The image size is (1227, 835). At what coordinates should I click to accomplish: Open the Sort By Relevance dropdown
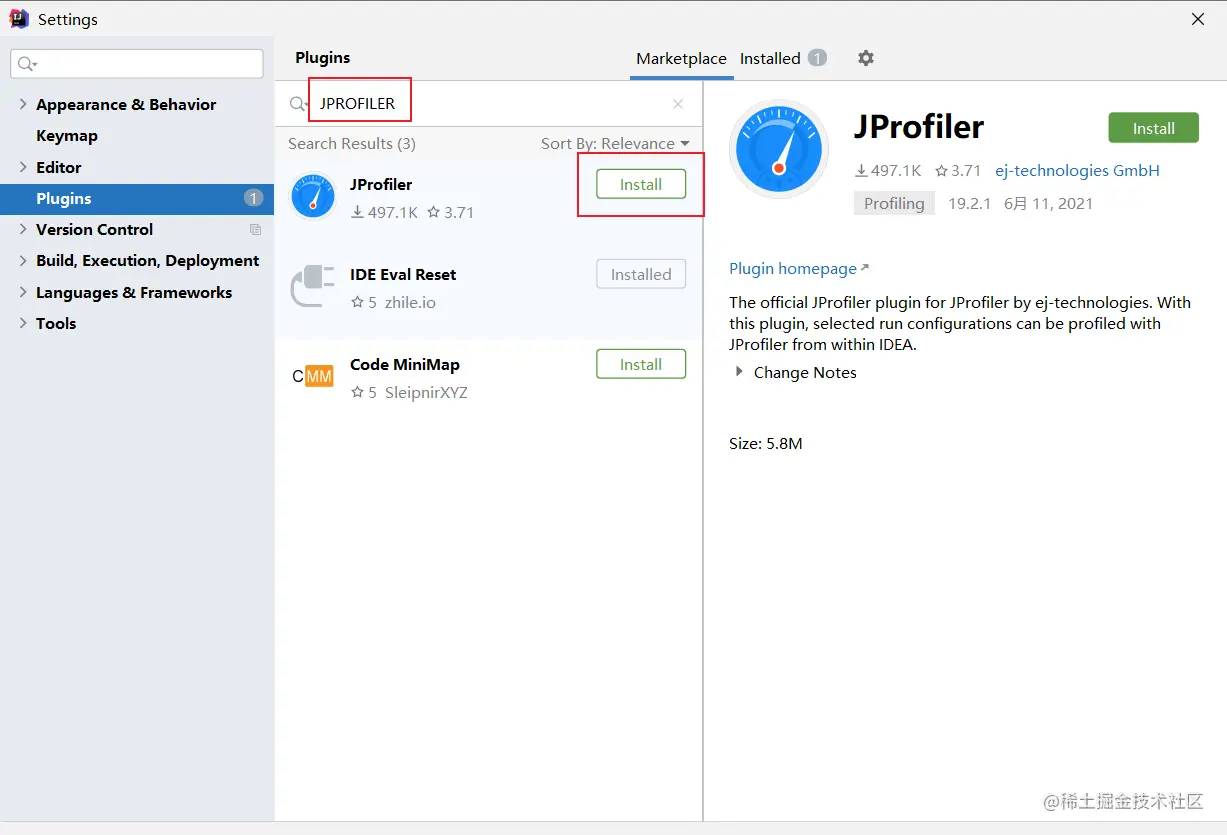point(615,143)
